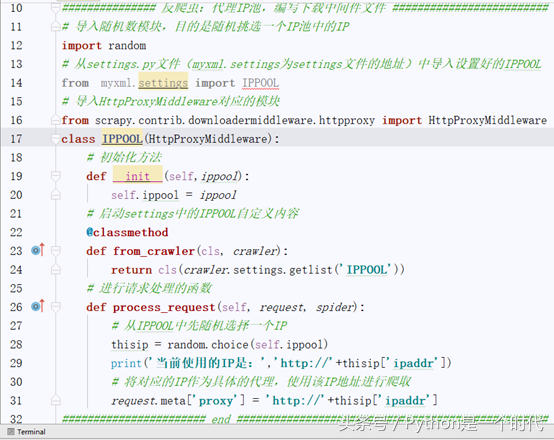Click fold end marker on line 20
Screen dimensions: 554x440
55,195
